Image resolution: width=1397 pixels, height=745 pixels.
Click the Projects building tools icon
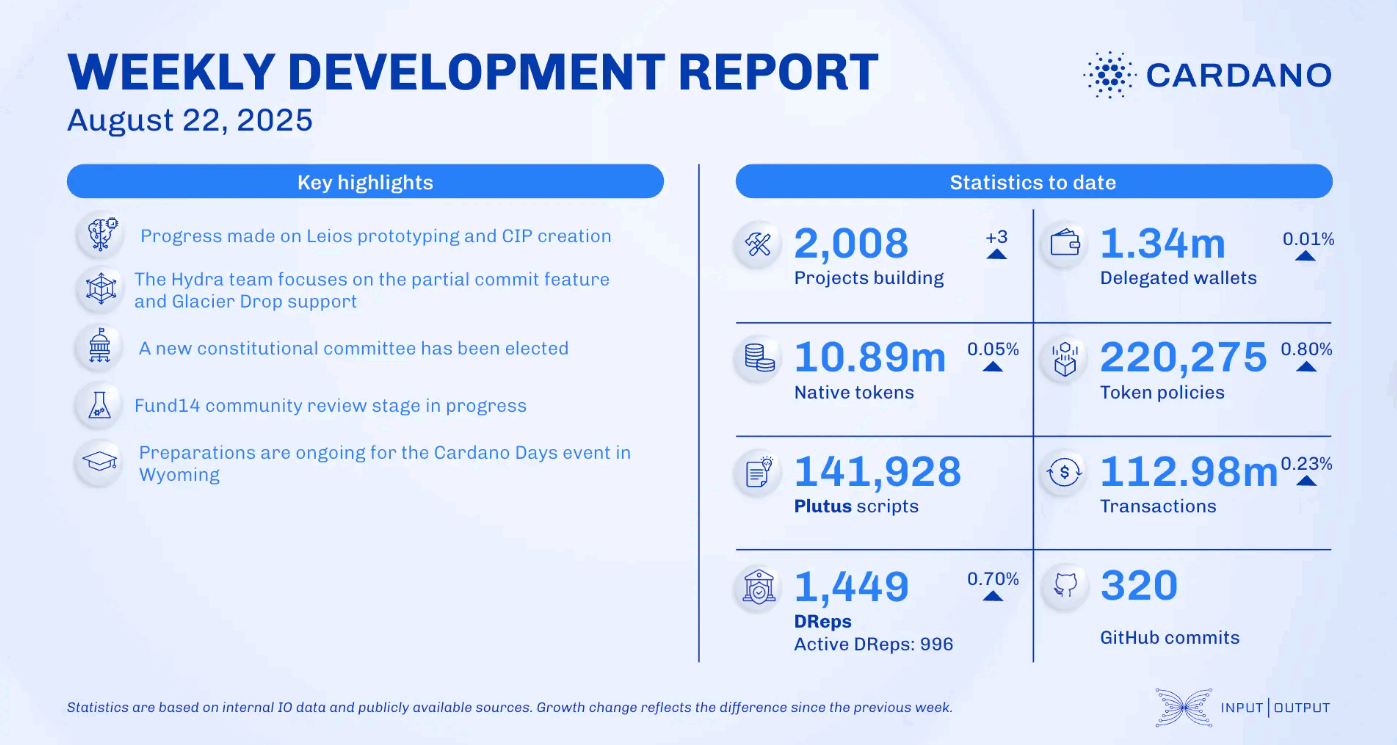pyautogui.click(x=757, y=245)
